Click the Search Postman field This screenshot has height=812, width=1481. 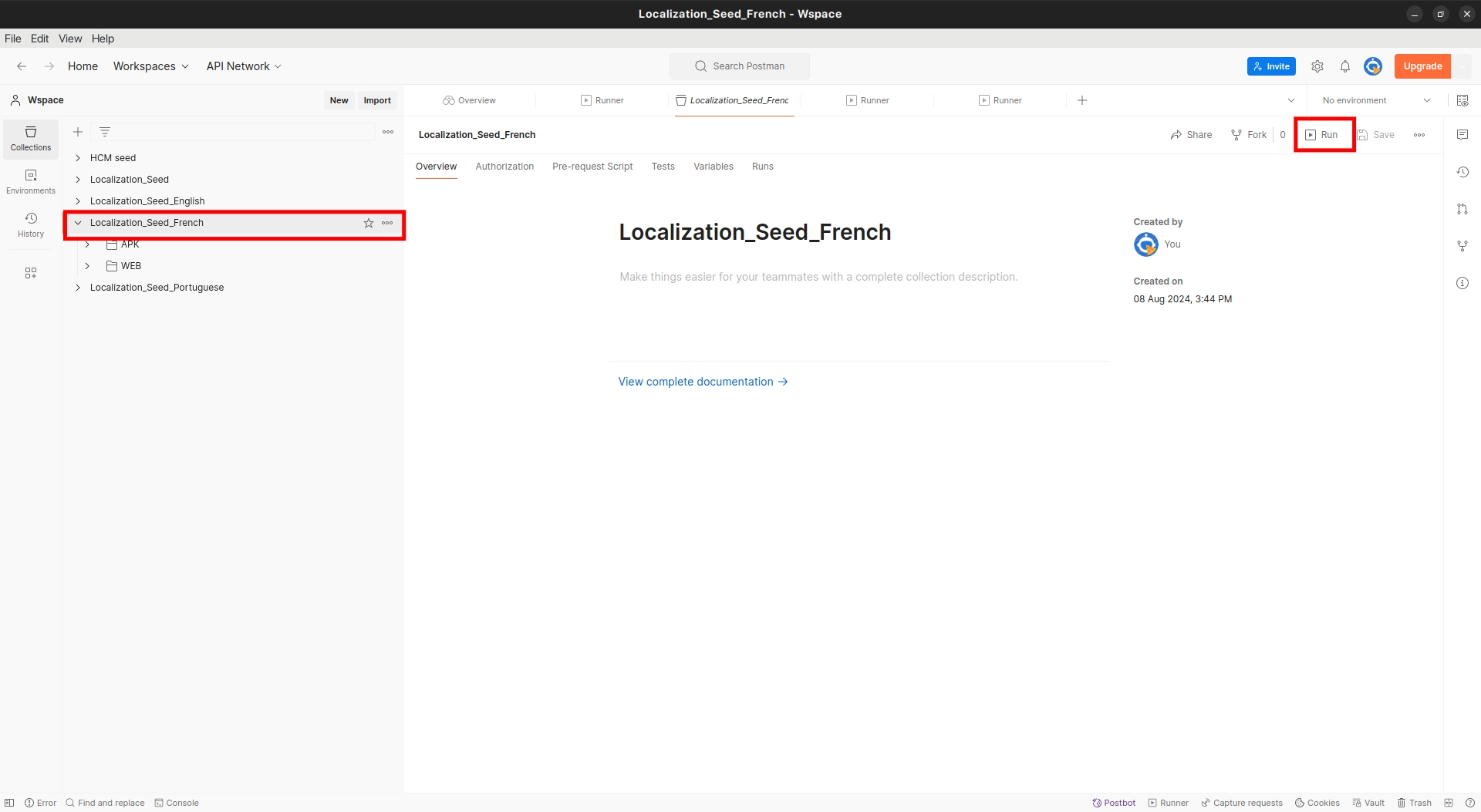(740, 66)
